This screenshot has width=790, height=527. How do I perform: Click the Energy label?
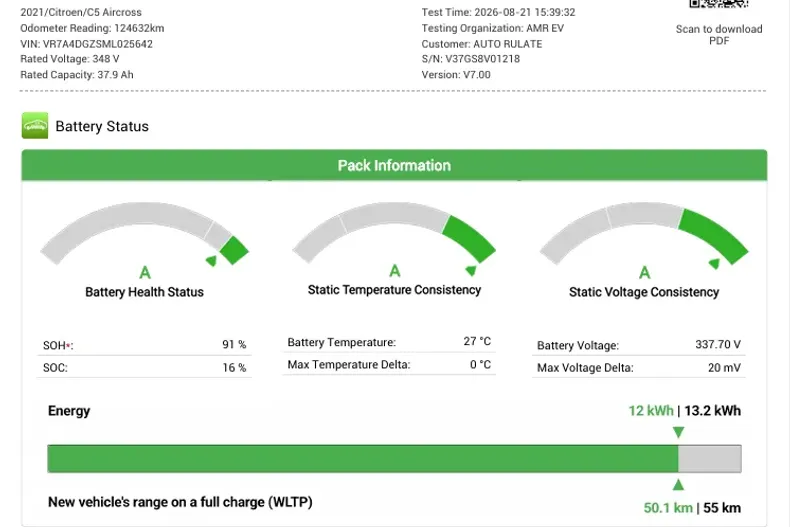pyautogui.click(x=69, y=411)
